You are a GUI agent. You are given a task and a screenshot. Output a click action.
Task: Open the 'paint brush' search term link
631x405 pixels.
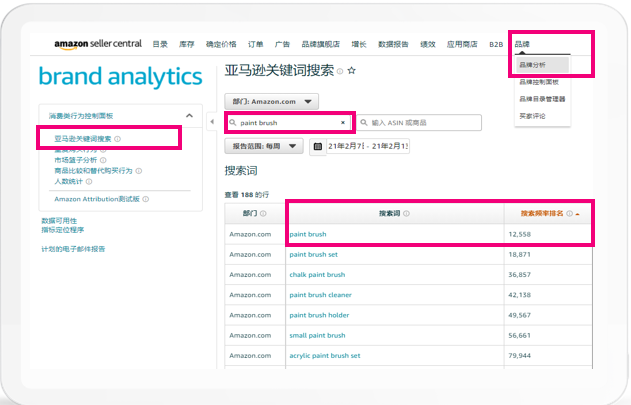pos(308,234)
